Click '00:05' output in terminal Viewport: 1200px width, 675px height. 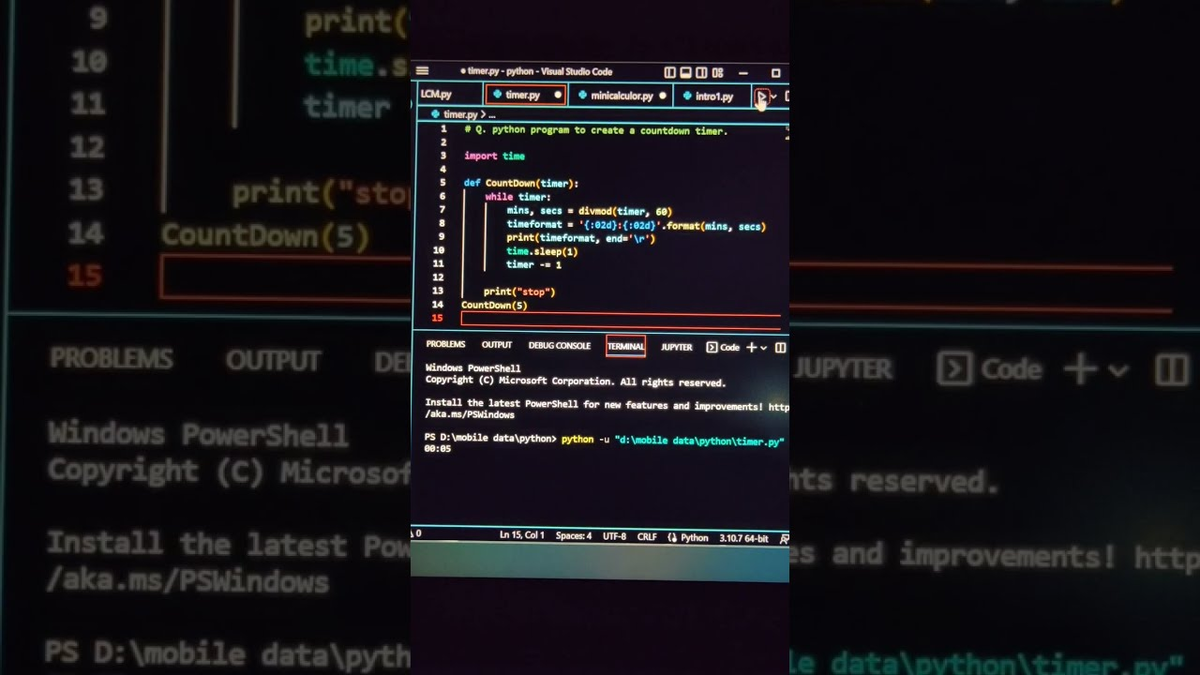[438, 449]
